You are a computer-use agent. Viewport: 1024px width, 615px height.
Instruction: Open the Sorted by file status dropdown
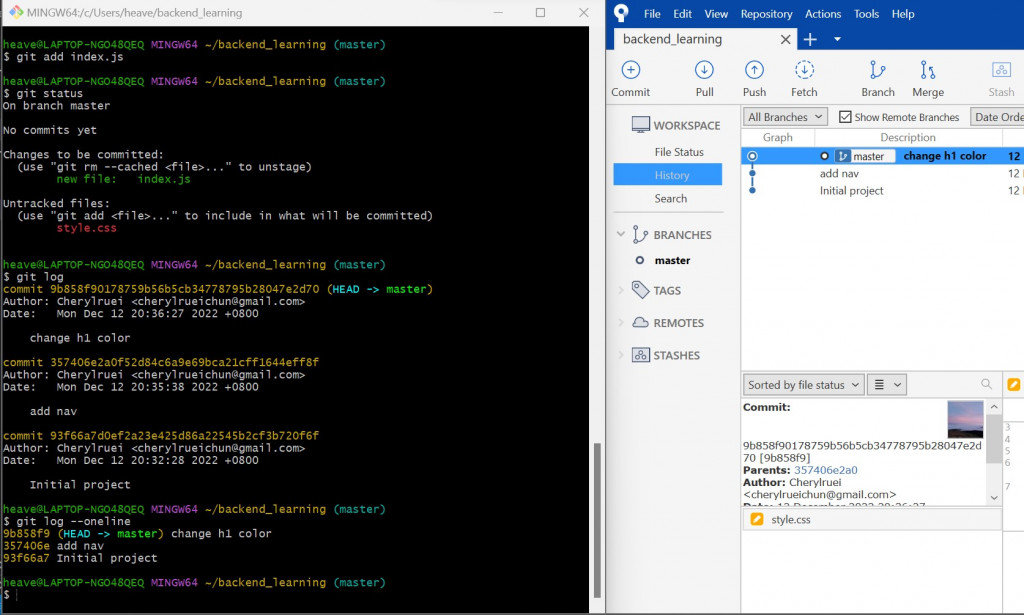pos(803,385)
